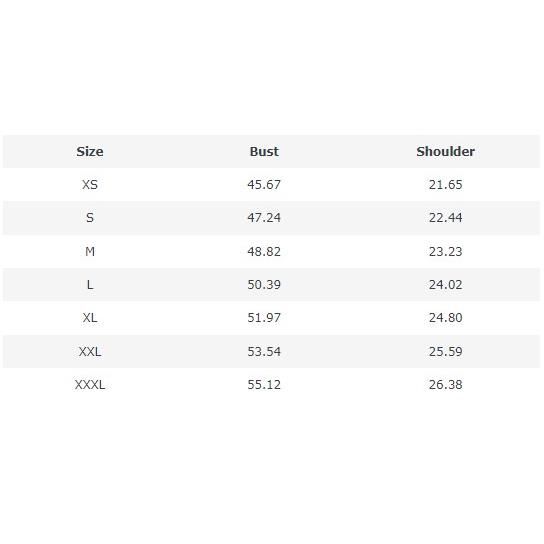Image resolution: width=544 pixels, height=544 pixels.
Task: Click bust value 50.39
Action: coord(264,285)
